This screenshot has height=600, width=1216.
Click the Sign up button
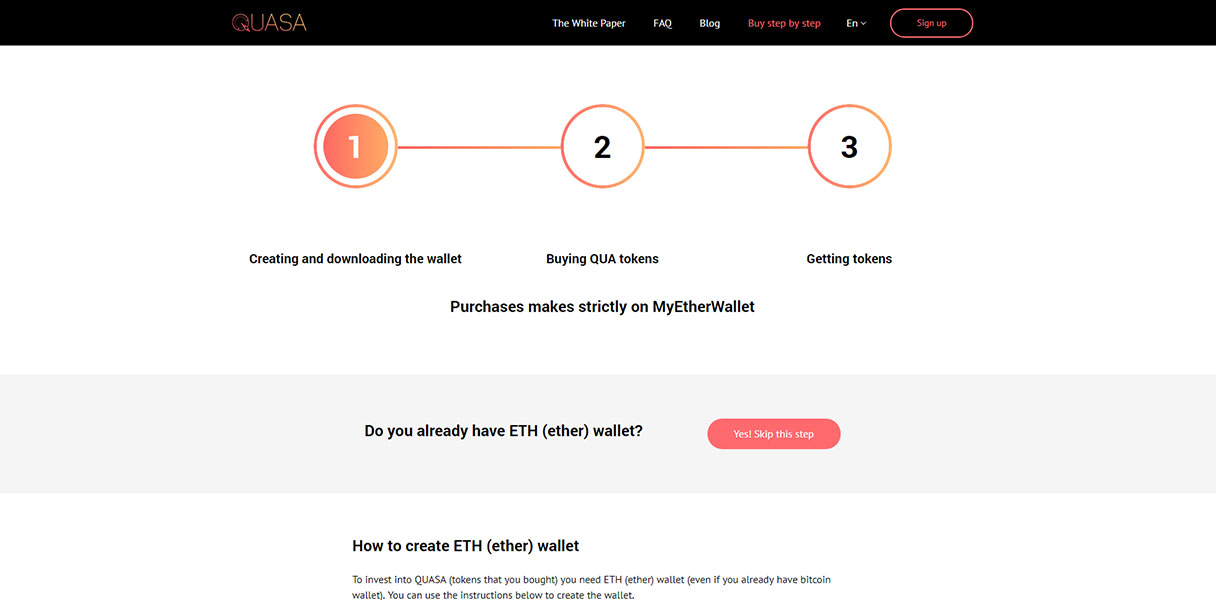coord(931,23)
